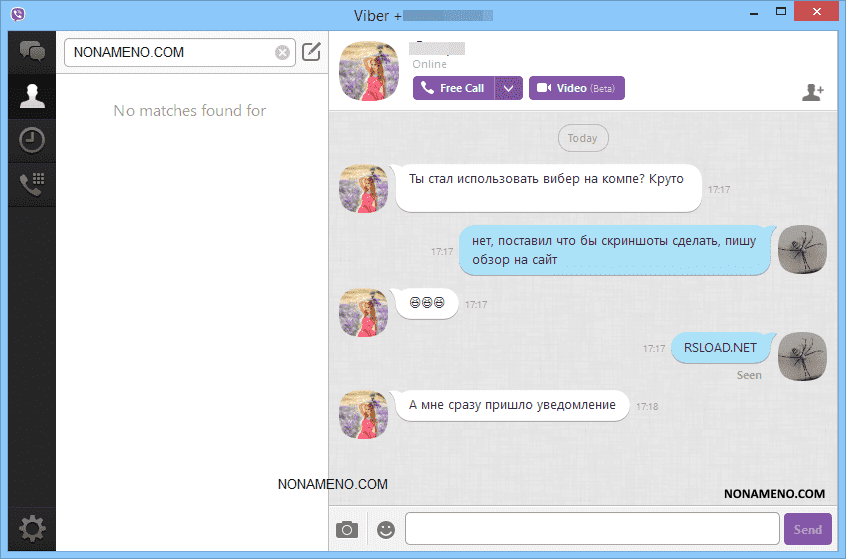The width and height of the screenshot is (846, 559).
Task: Start a Video (Beta) call
Action: point(576,88)
